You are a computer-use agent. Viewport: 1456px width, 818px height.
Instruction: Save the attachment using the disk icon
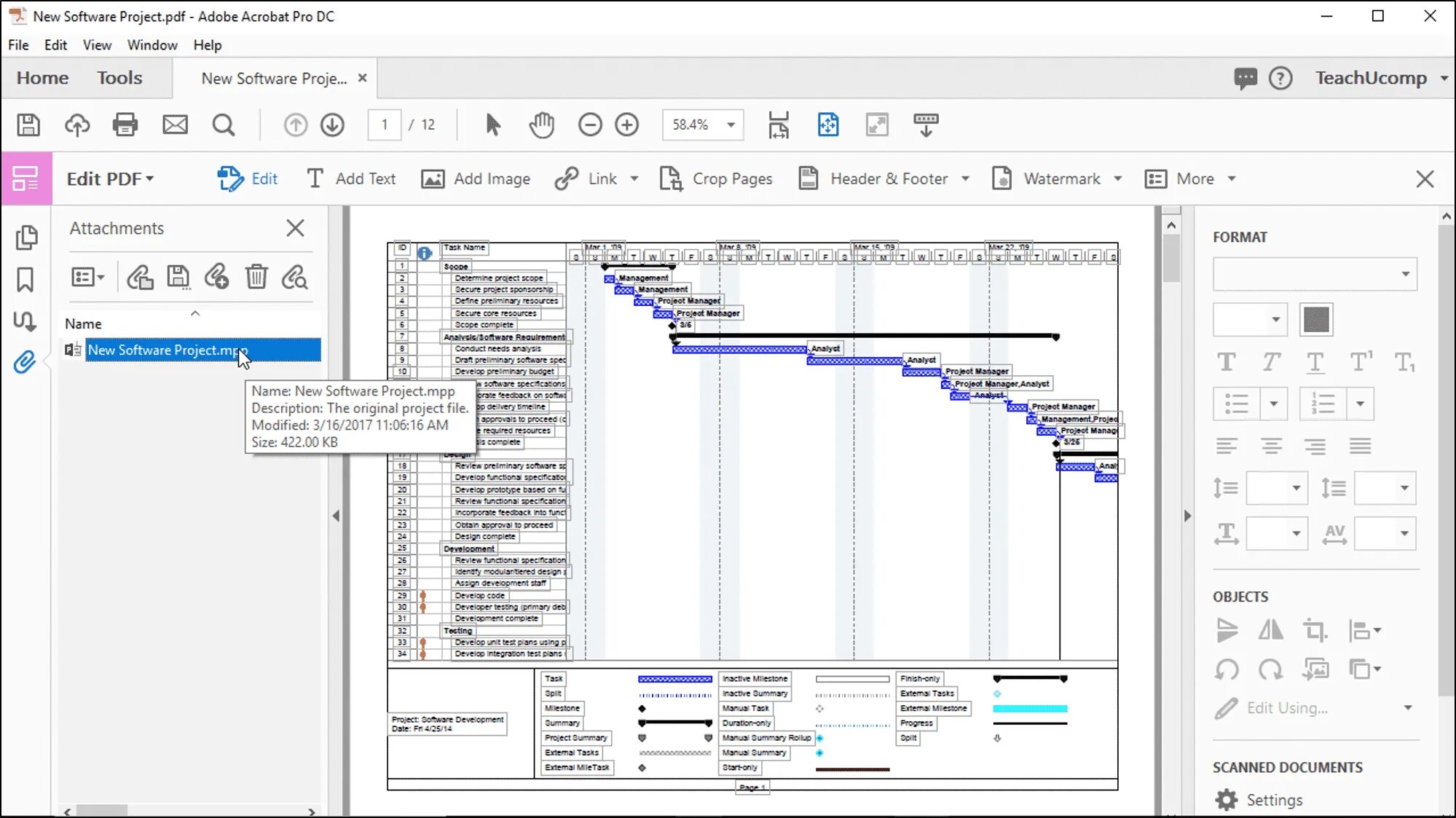tap(178, 278)
